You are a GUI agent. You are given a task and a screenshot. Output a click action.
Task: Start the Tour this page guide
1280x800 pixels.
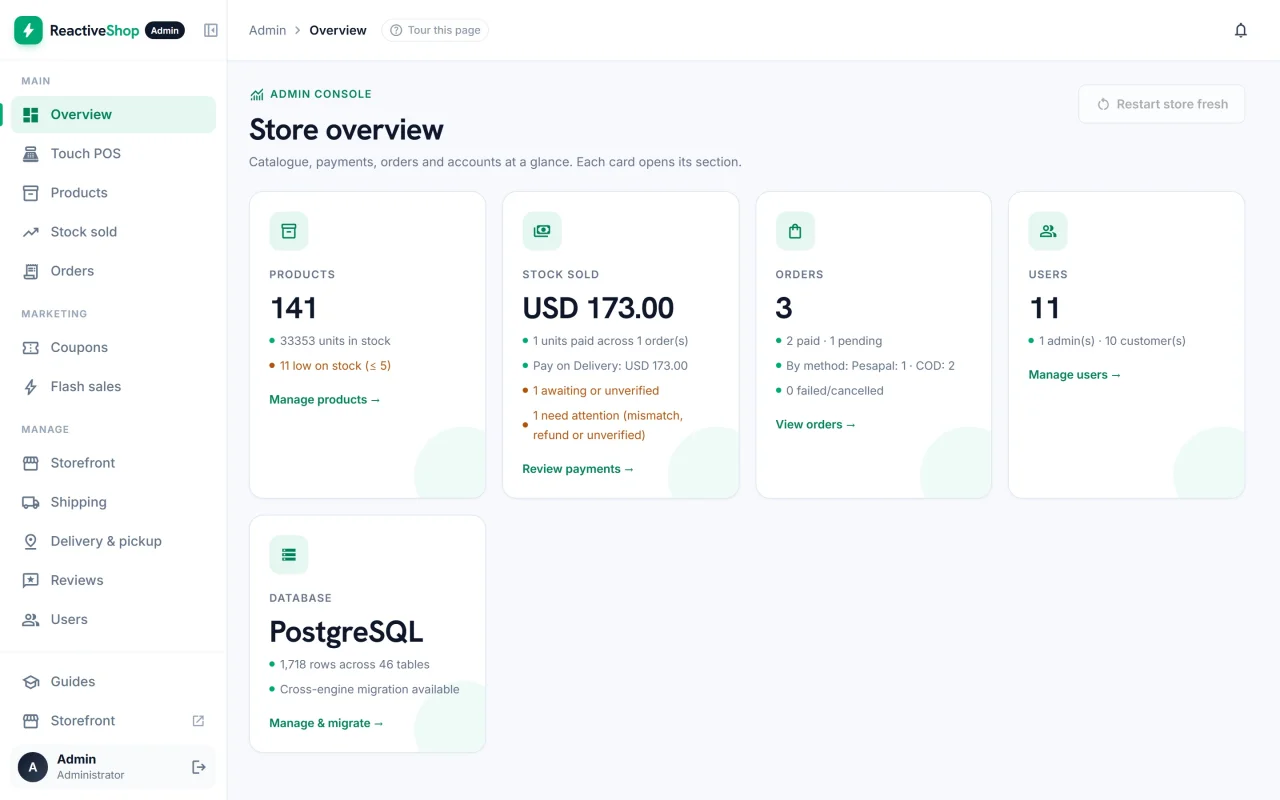click(435, 30)
